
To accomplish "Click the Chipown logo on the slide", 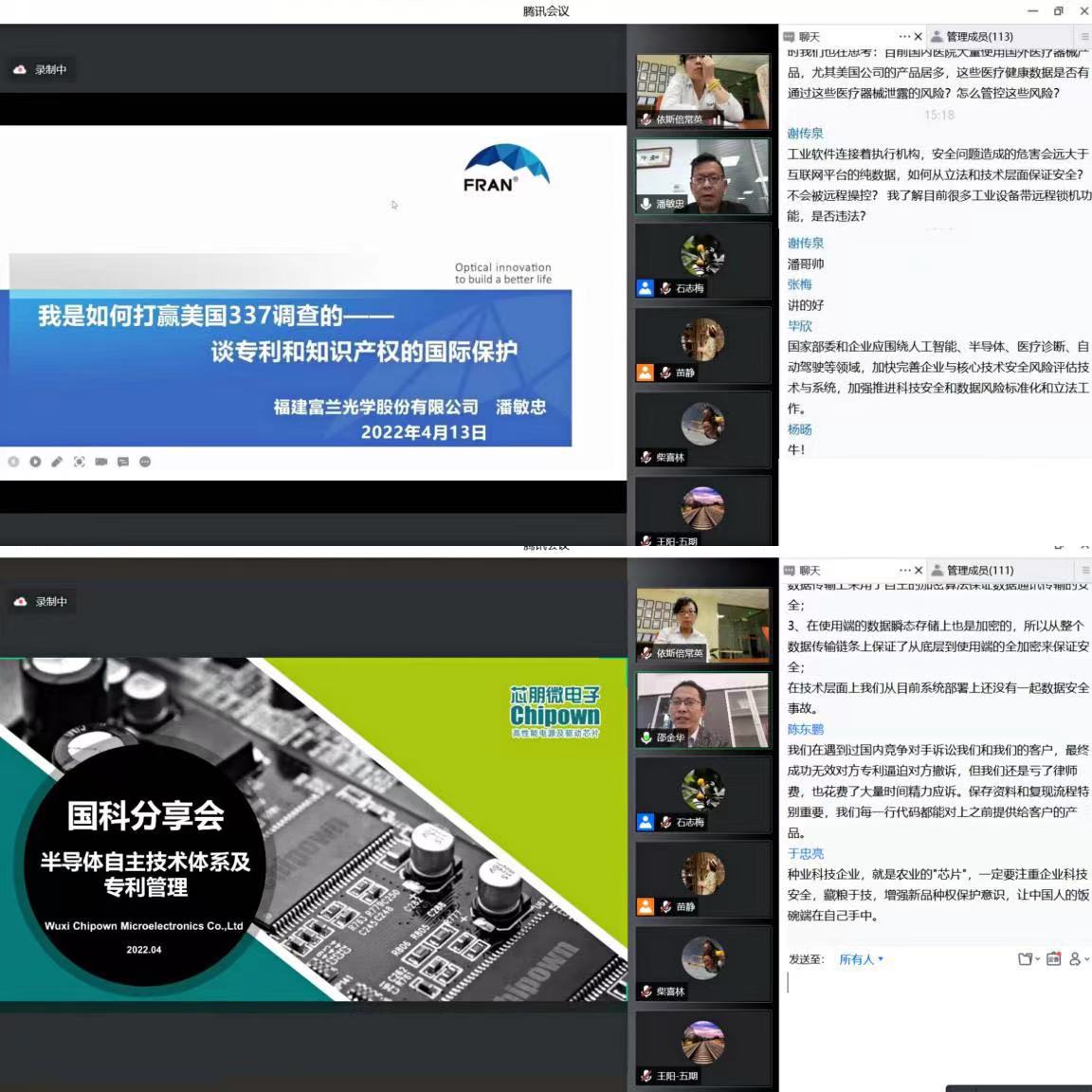I will (555, 712).
